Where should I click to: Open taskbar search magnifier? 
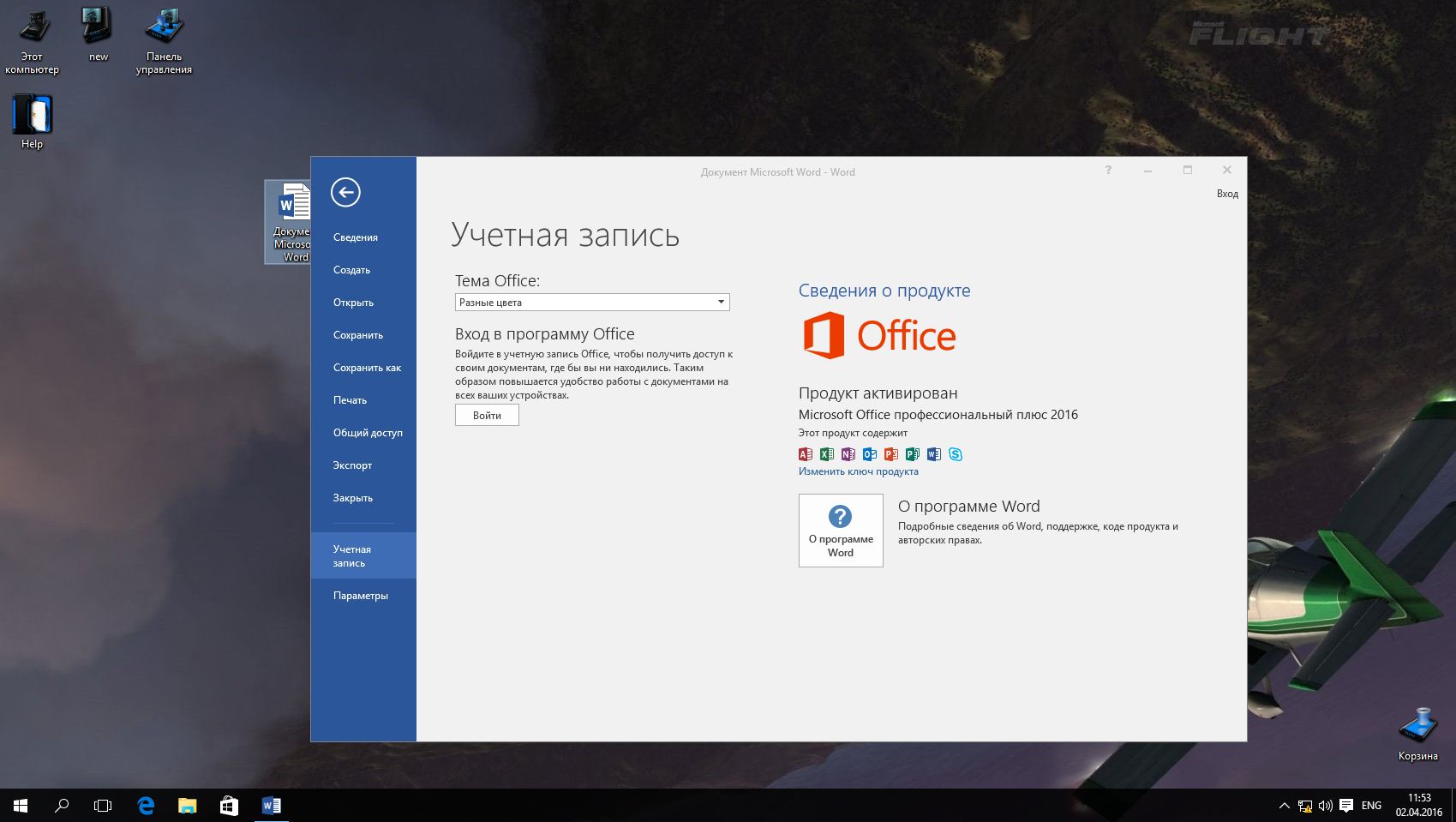(62, 806)
